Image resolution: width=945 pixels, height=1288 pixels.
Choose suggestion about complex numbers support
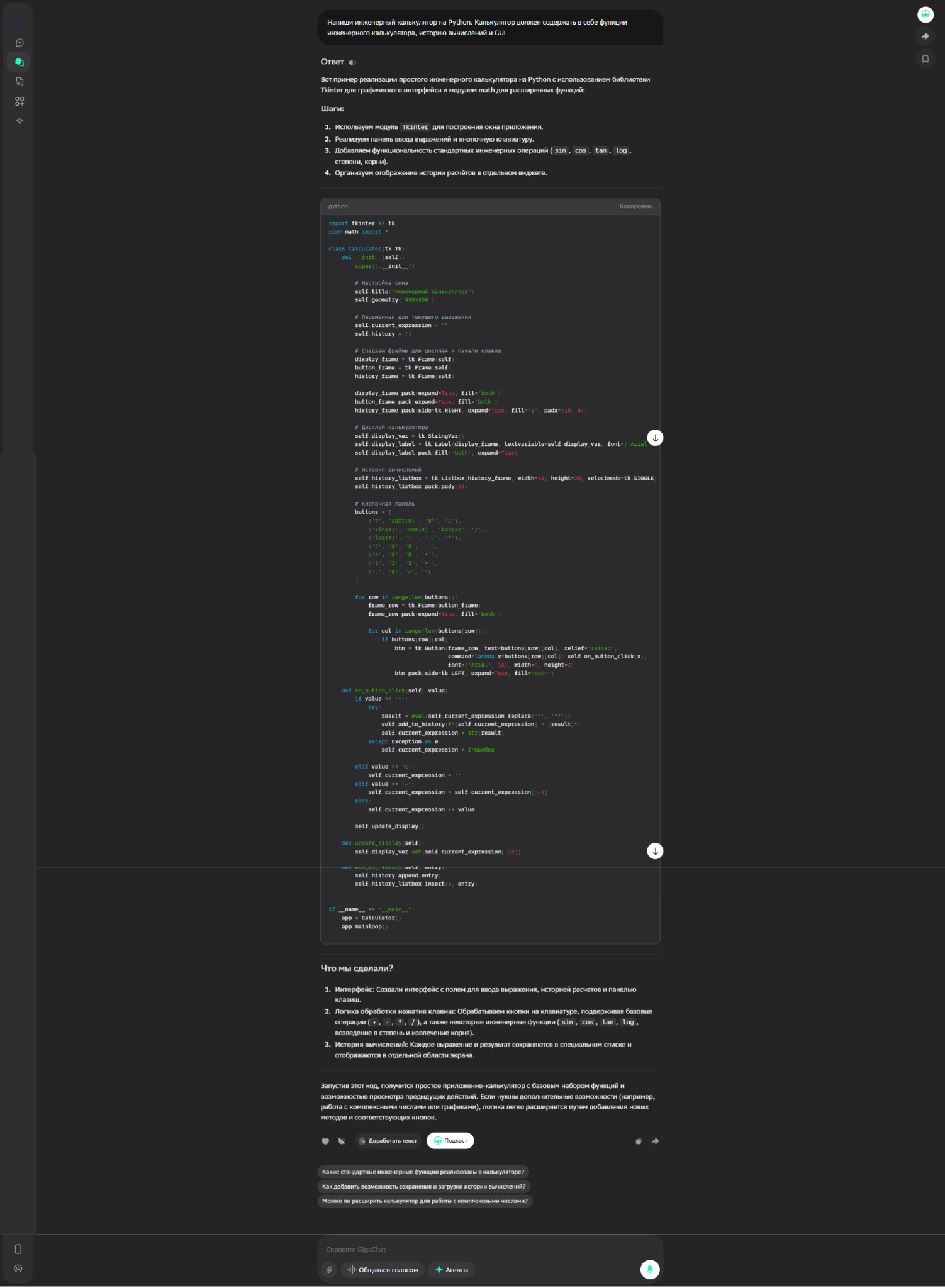click(x=425, y=1201)
